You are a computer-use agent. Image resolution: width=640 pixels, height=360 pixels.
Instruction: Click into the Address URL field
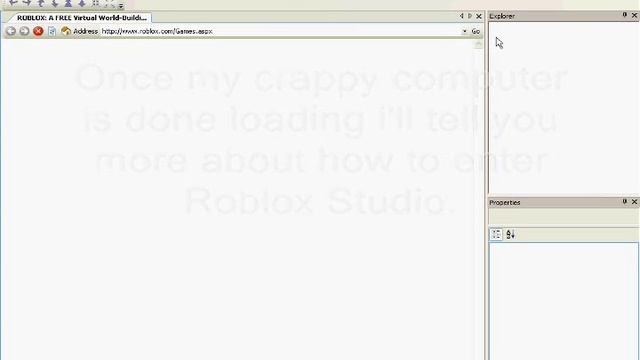pos(281,31)
